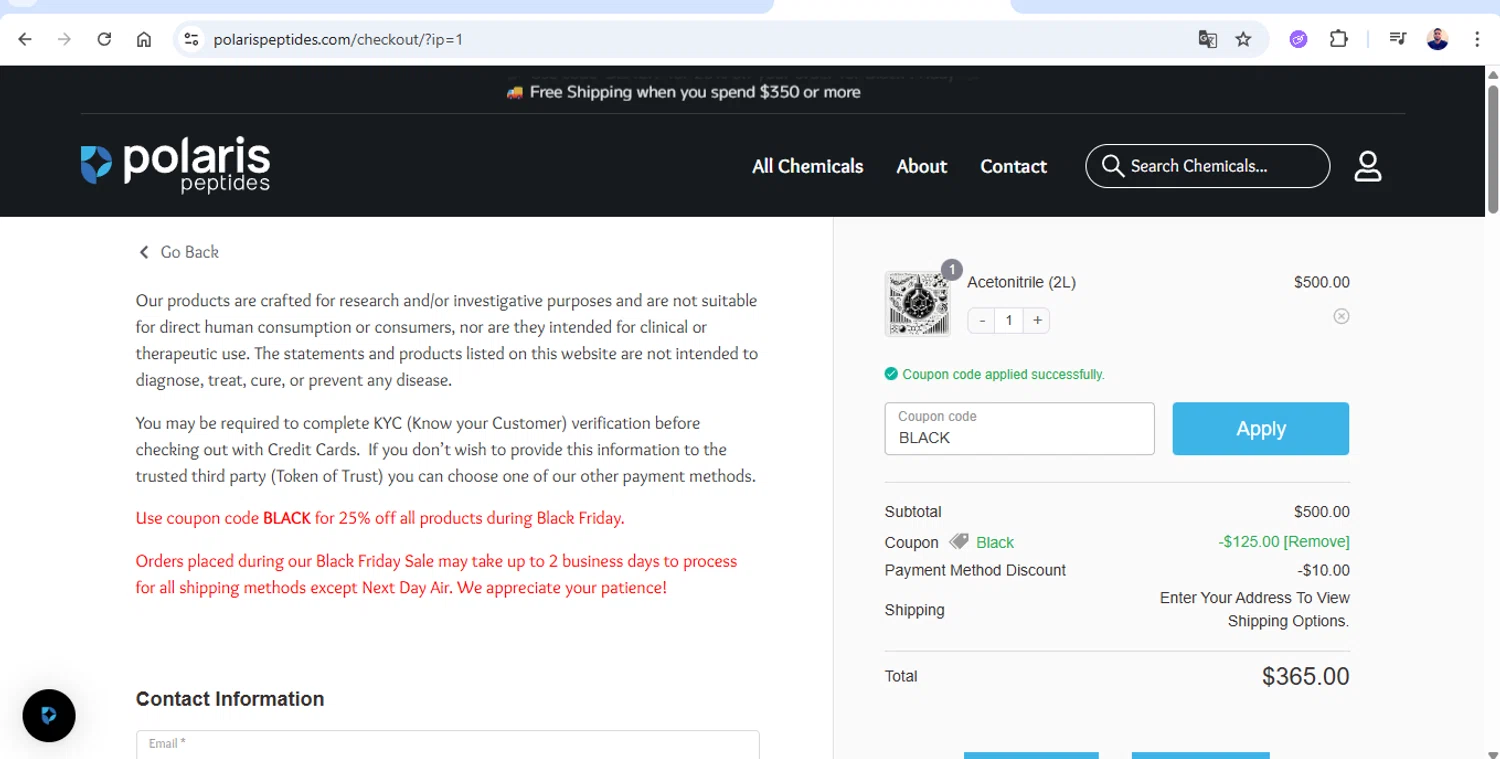Click the Email input field
1500x759 pixels.
[448, 745]
